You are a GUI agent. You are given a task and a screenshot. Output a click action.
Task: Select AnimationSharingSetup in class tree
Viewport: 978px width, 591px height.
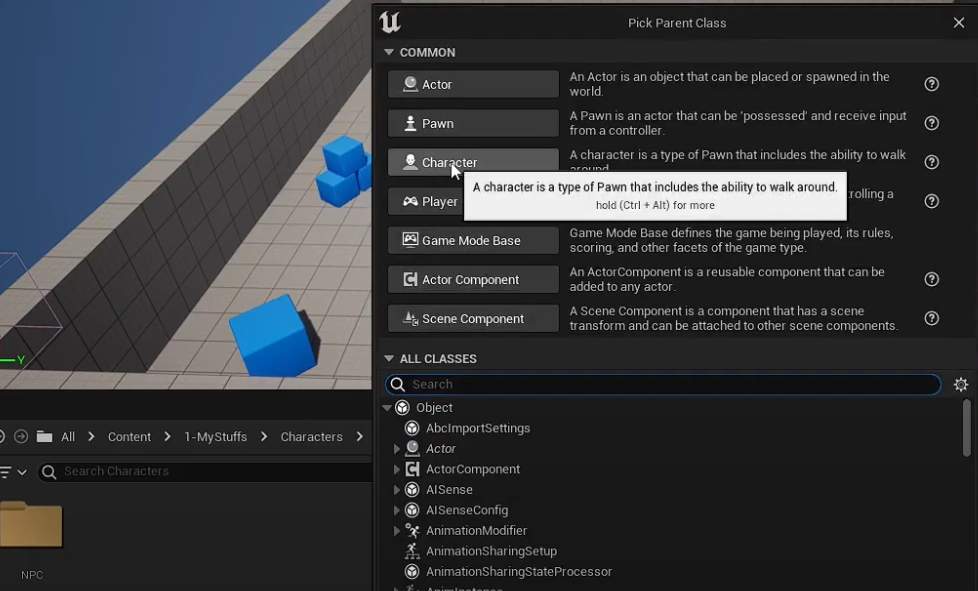click(491, 551)
